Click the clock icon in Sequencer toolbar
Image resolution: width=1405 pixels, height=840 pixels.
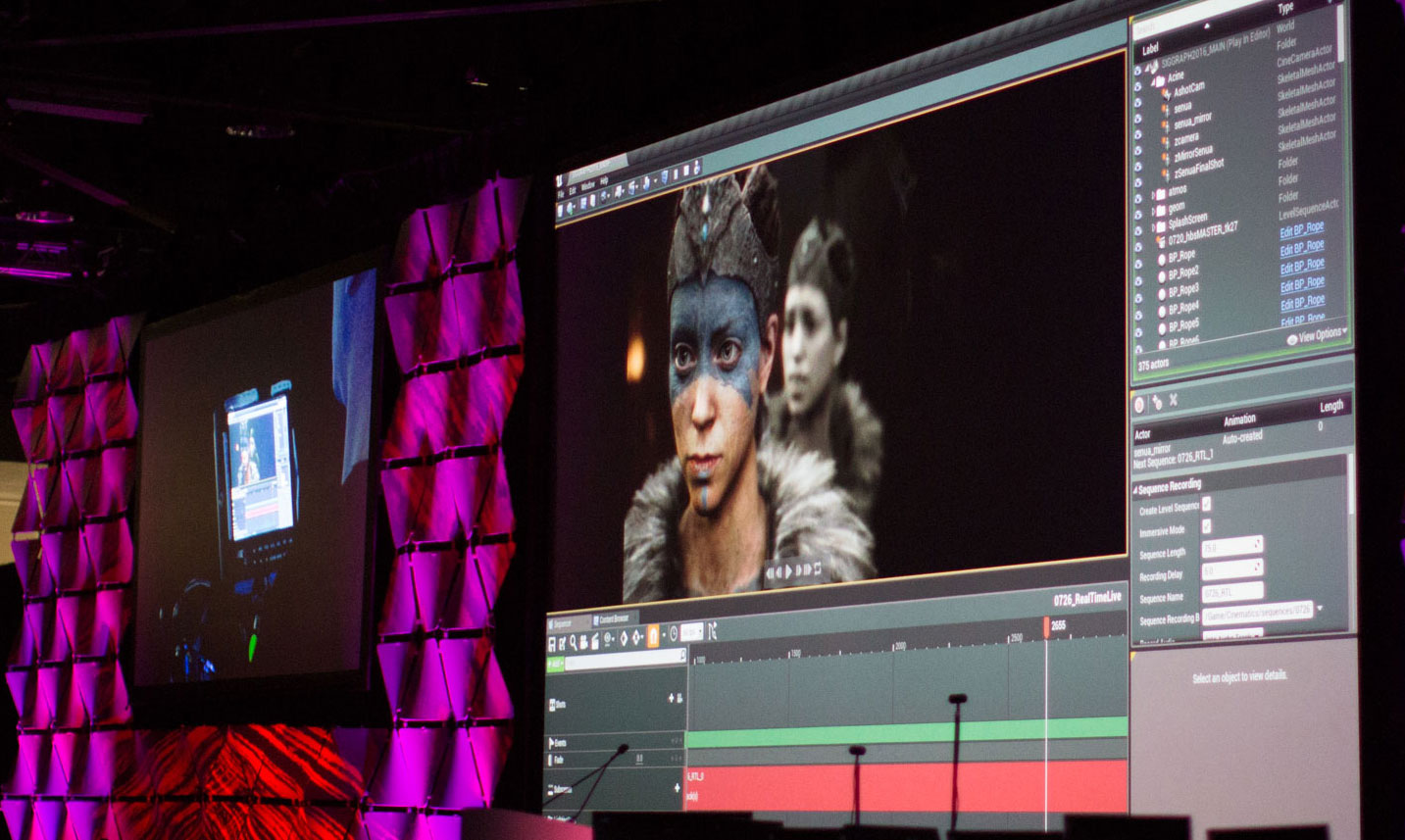point(674,633)
